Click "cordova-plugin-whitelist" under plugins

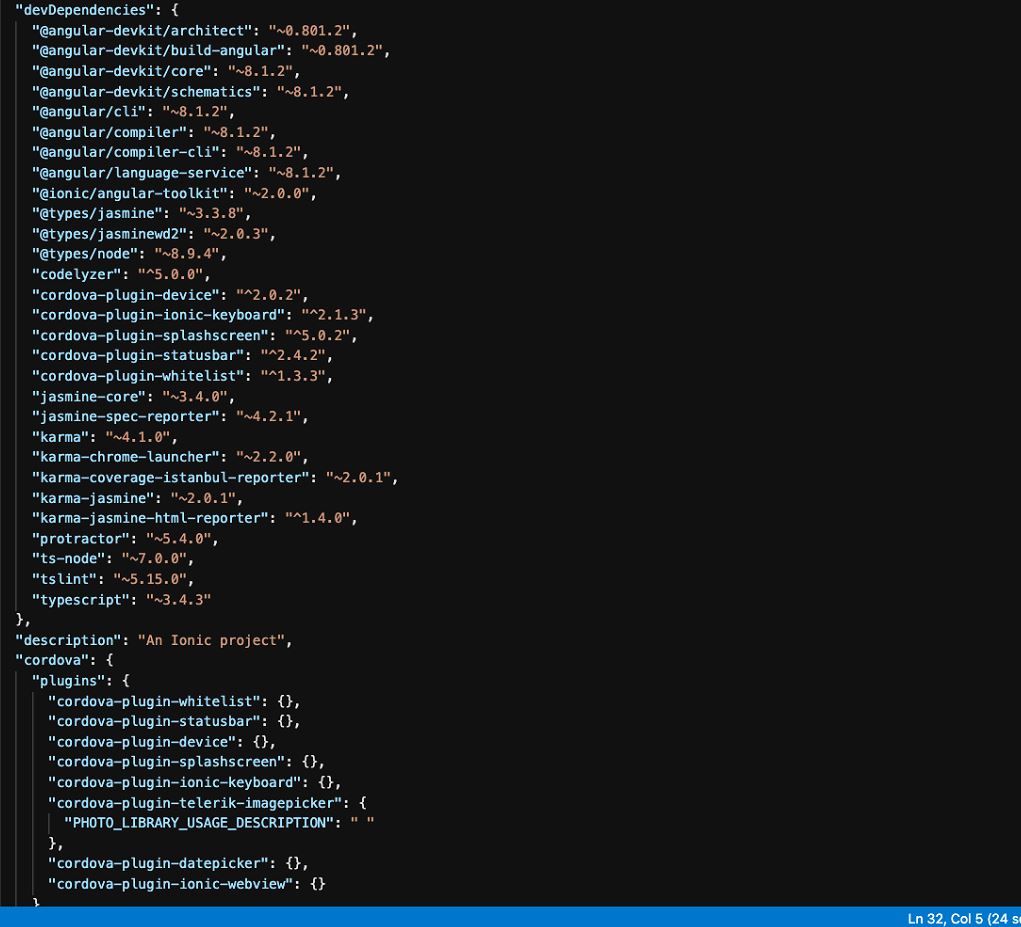[154, 702]
